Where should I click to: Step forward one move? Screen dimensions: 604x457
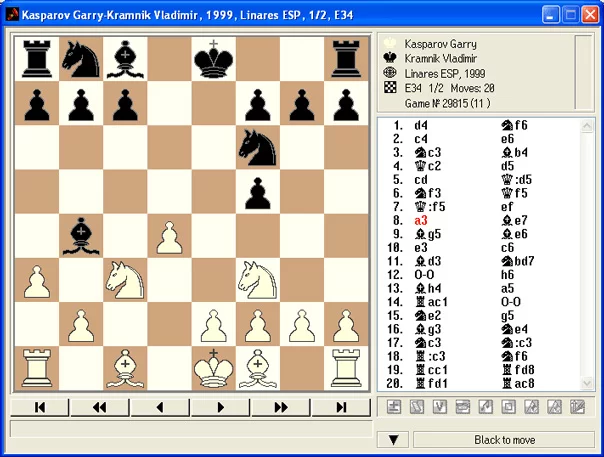pyautogui.click(x=220, y=407)
